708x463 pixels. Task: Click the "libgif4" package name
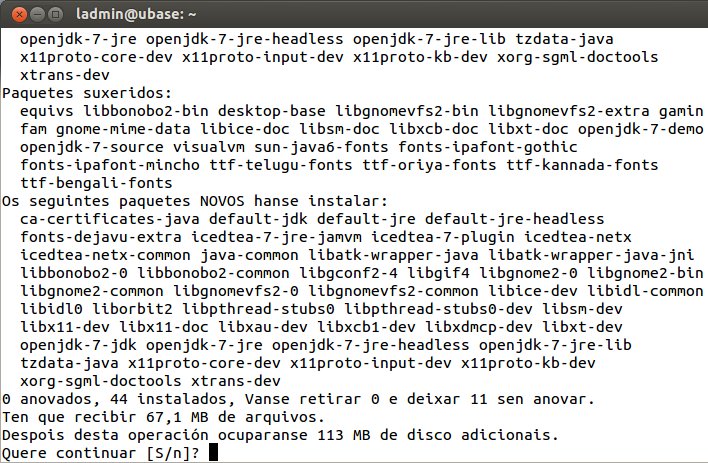click(438, 273)
